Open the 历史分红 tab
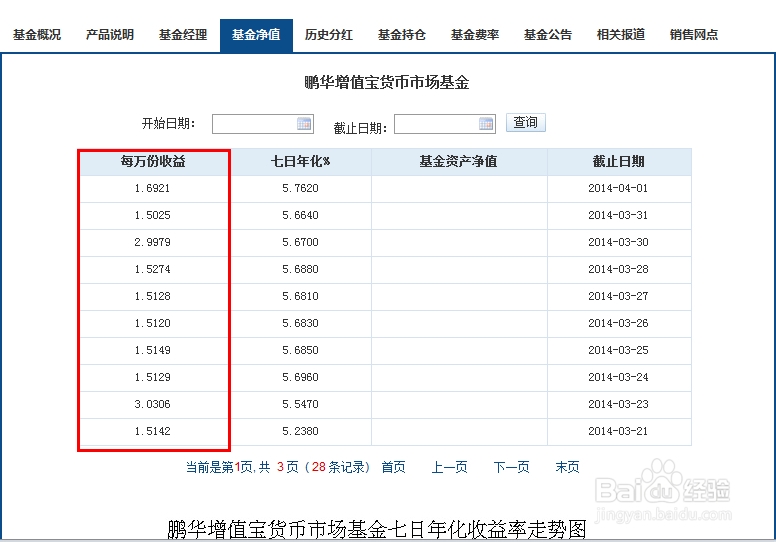This screenshot has width=776, height=542. click(x=329, y=35)
